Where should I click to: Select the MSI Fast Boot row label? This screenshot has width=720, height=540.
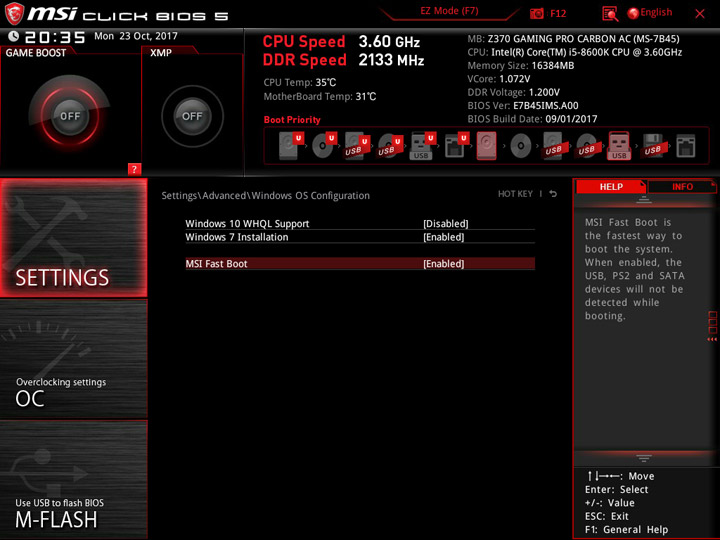point(216,264)
